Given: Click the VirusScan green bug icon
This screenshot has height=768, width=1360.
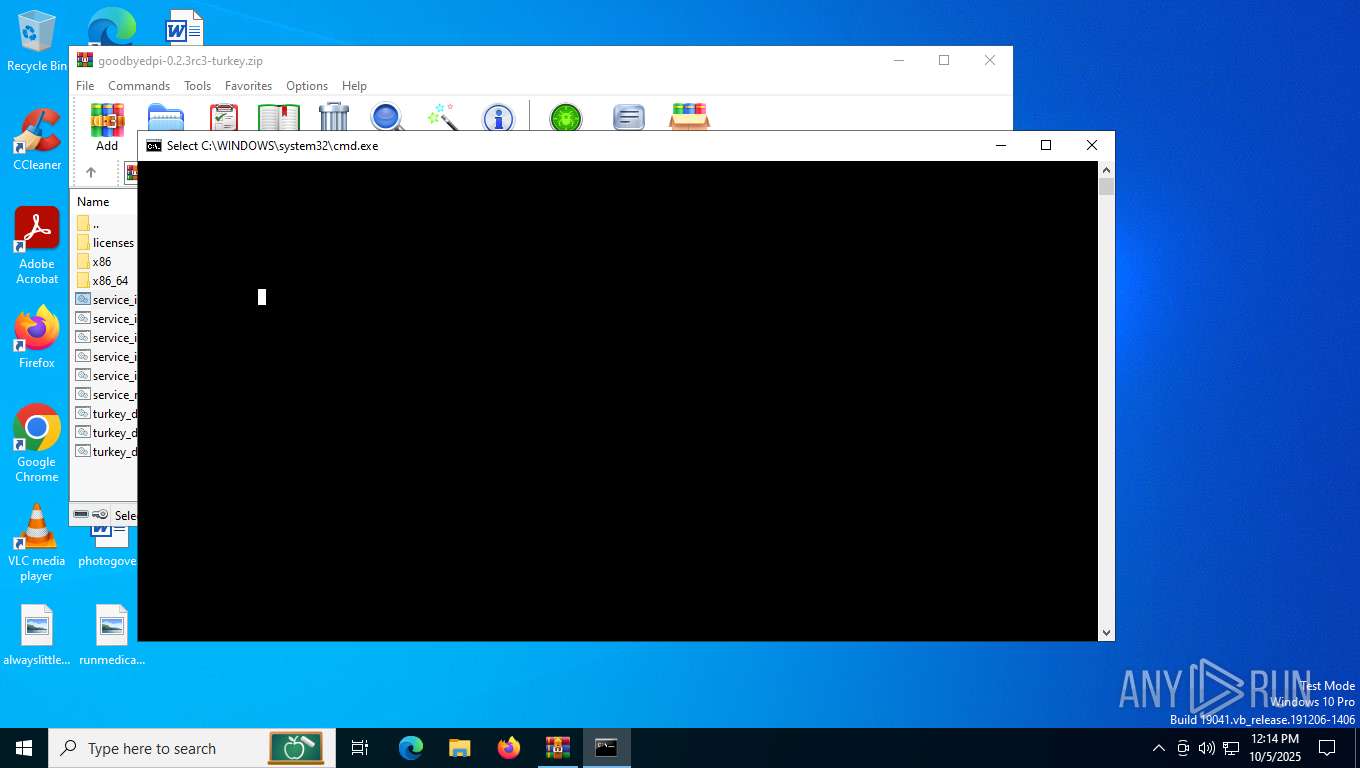Looking at the screenshot, I should tap(566, 118).
